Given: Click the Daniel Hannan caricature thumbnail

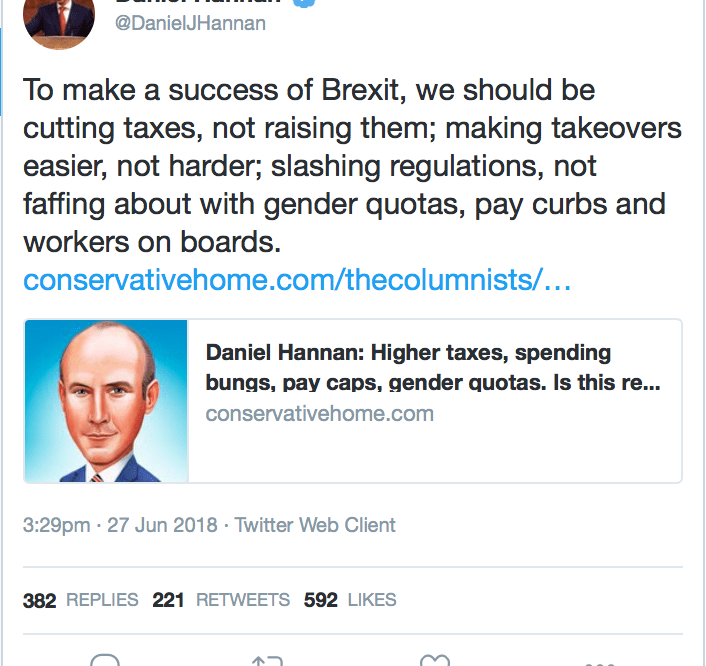Looking at the screenshot, I should pyautogui.click(x=106, y=401).
